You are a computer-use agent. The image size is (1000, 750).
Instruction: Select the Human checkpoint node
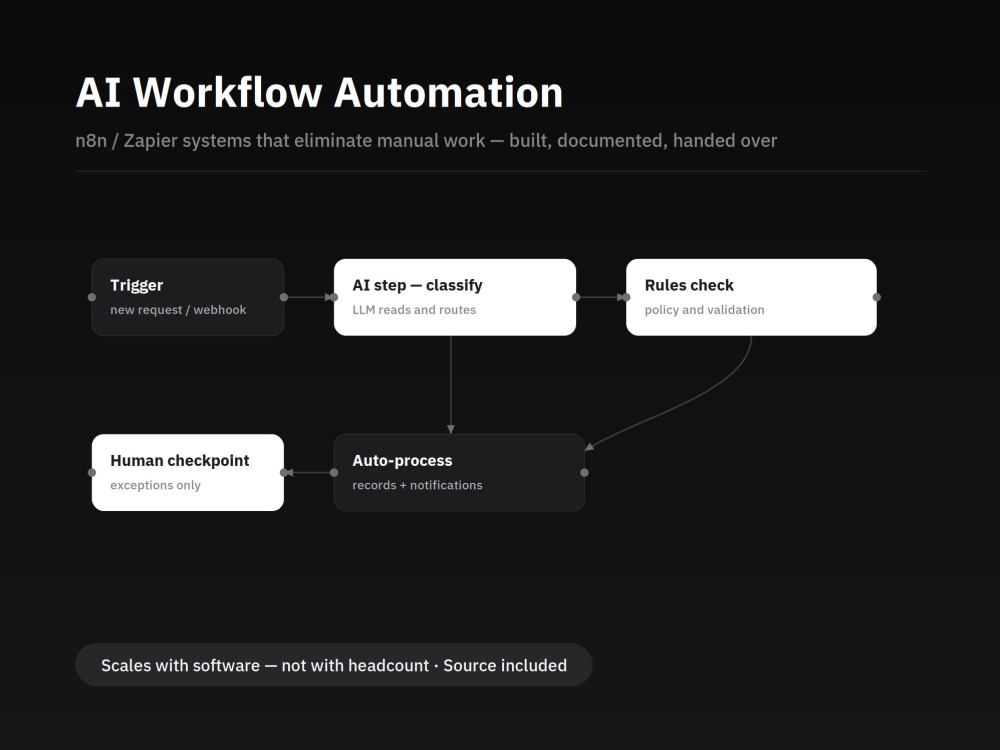pos(188,473)
